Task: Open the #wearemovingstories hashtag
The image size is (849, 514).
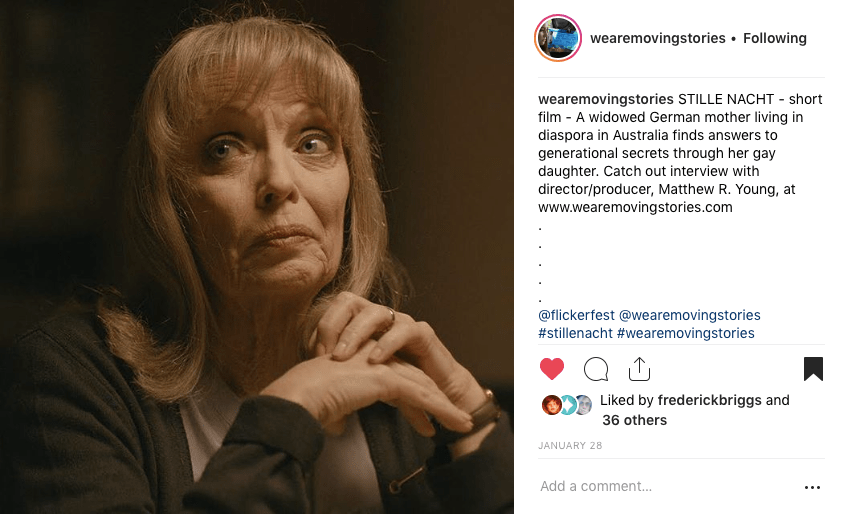Action: pos(686,333)
